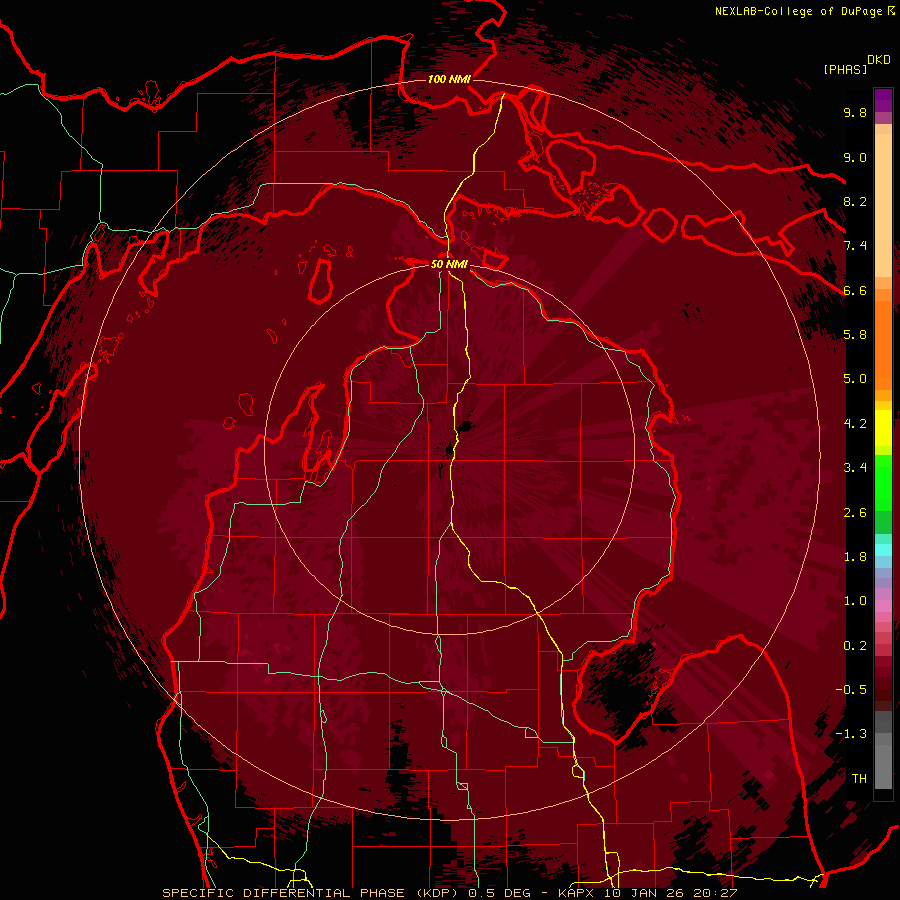Select the -0.5 scale value
900x900 pixels.
[x=851, y=689]
